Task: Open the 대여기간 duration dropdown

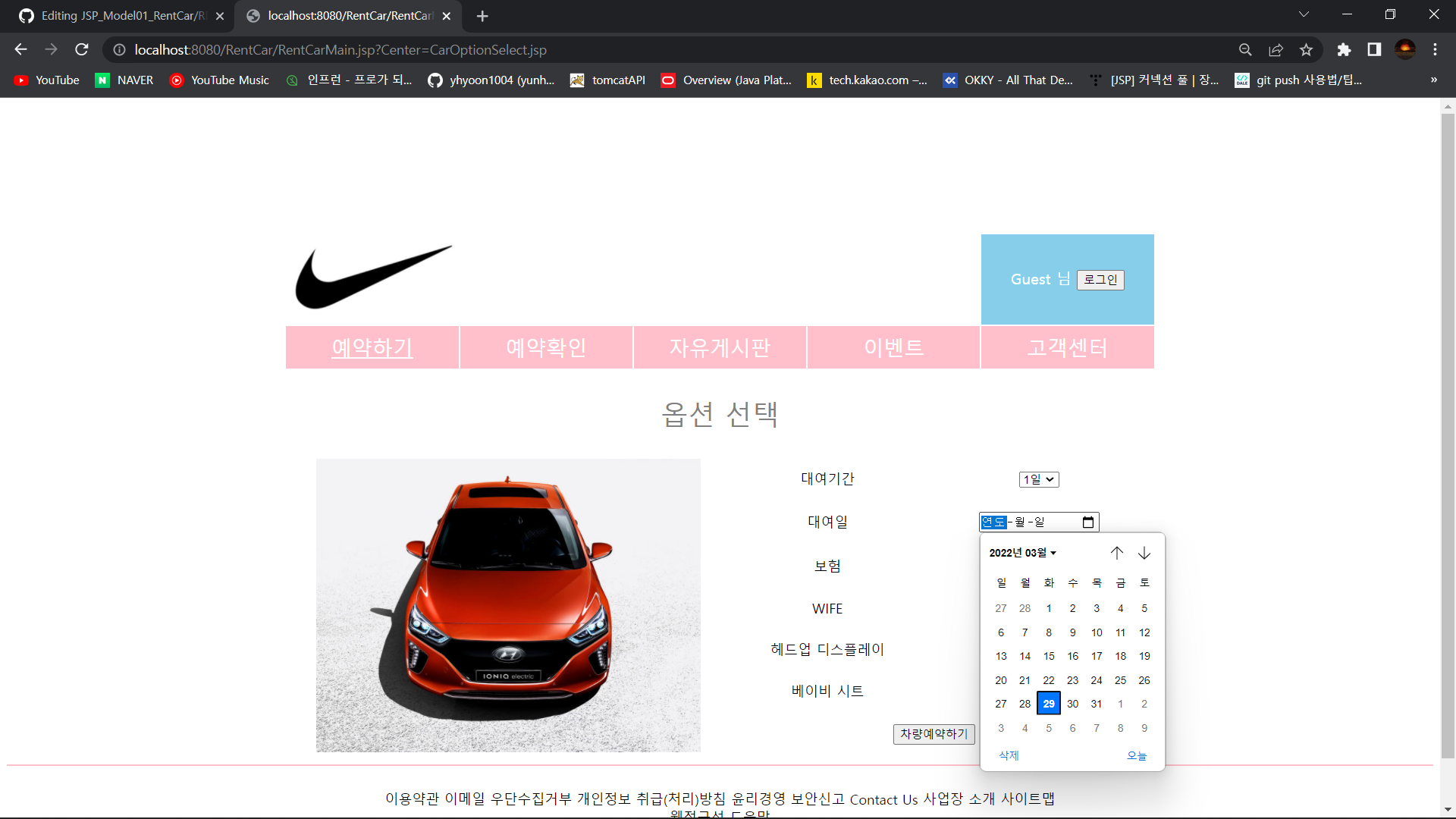Action: (1039, 479)
